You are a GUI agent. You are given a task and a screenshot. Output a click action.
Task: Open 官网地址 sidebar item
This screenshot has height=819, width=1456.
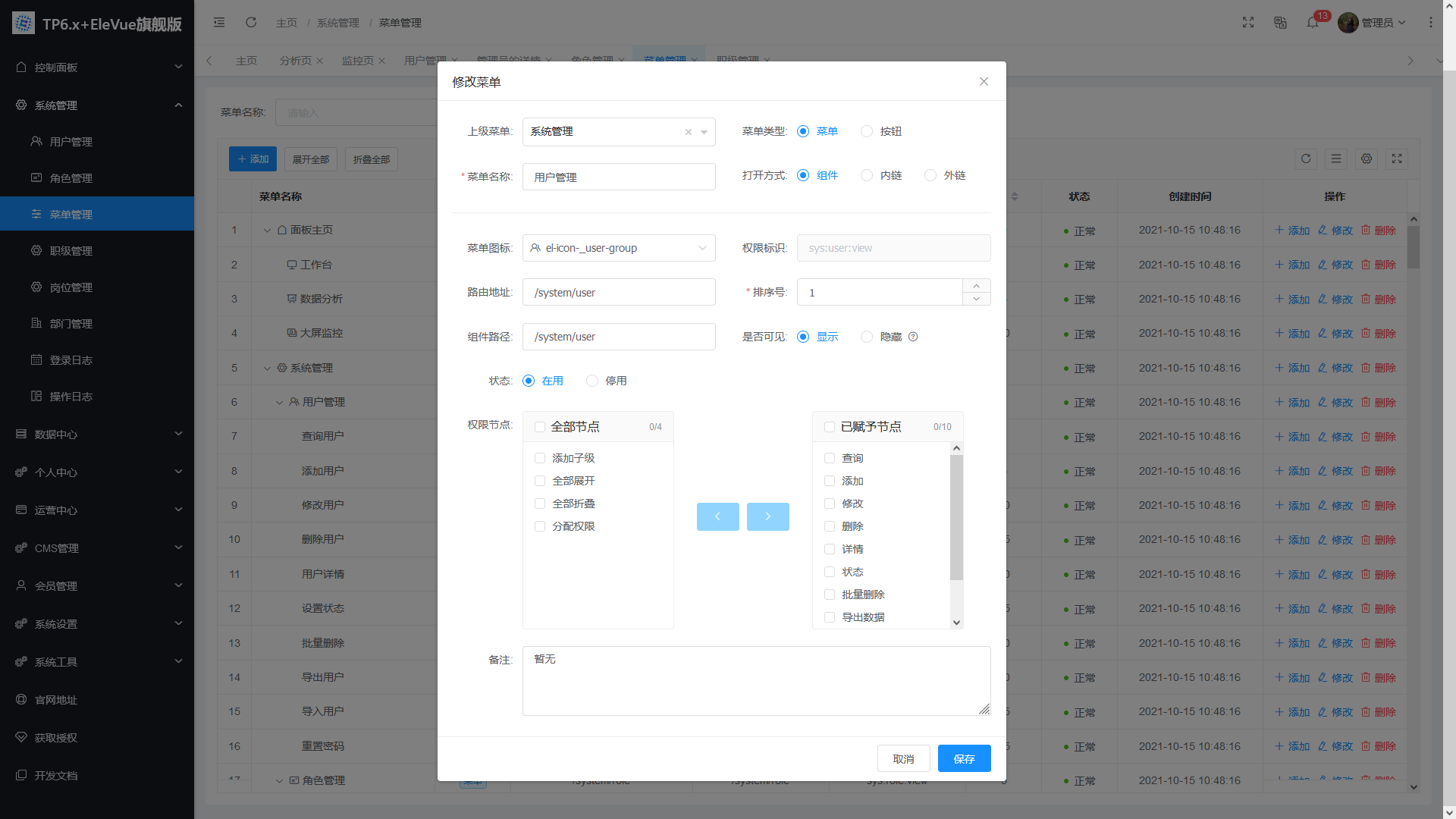click(x=97, y=700)
